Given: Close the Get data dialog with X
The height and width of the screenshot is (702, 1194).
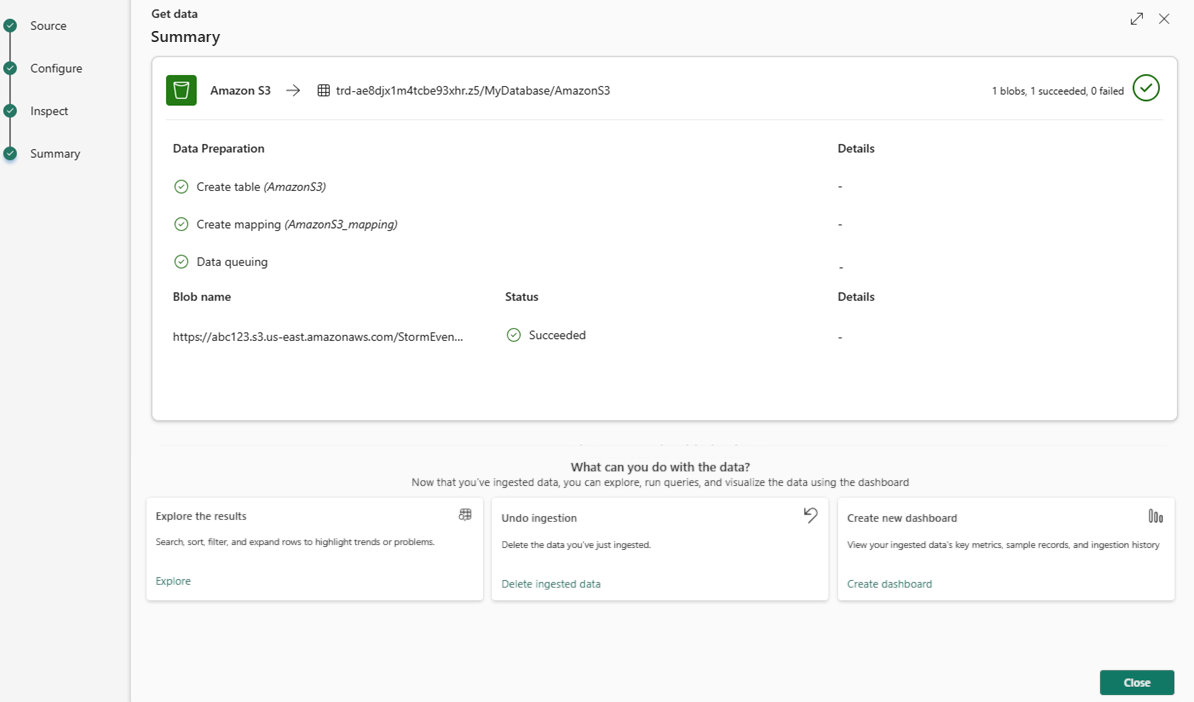Looking at the screenshot, I should pyautogui.click(x=1164, y=19).
